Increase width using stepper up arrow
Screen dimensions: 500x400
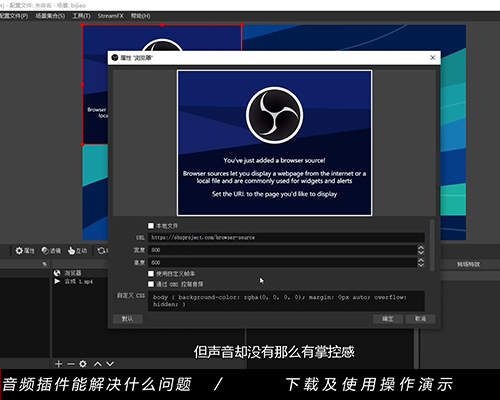click(421, 248)
